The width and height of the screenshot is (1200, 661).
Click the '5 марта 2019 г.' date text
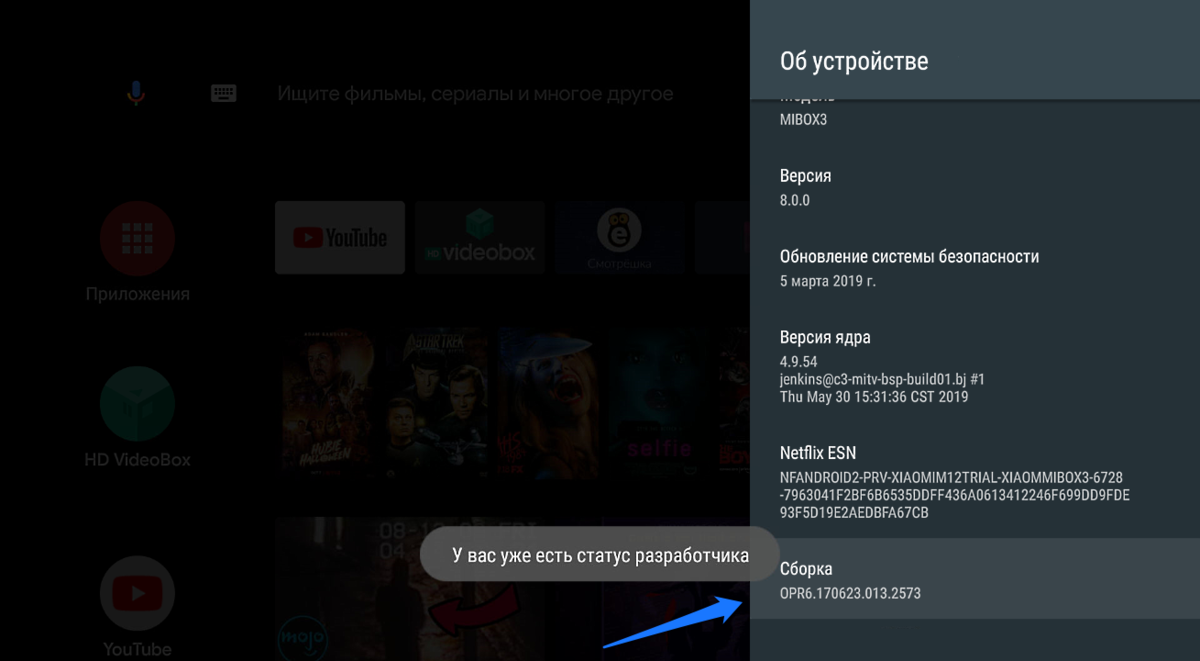(828, 281)
